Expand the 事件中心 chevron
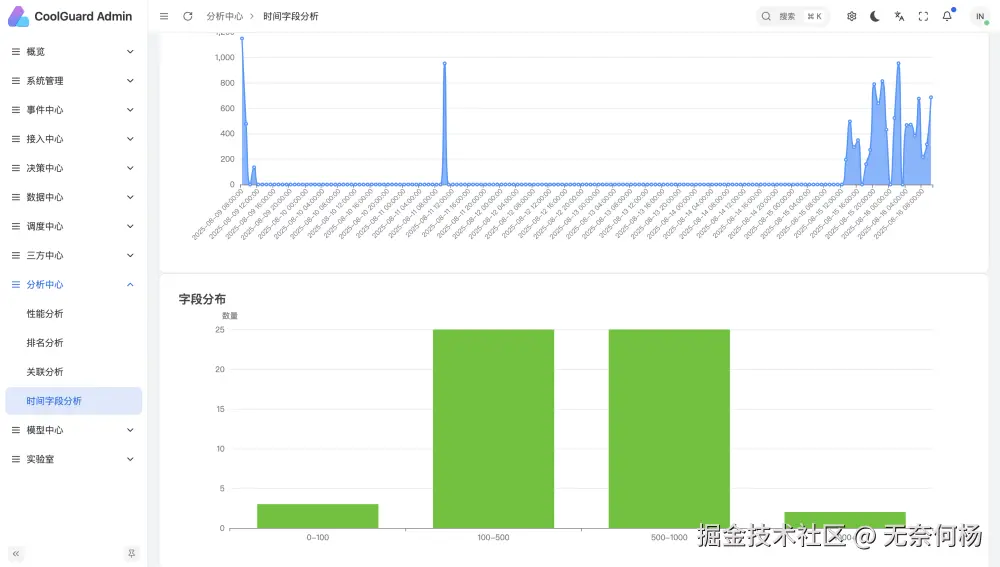Image resolution: width=1000 pixels, height=567 pixels. click(x=130, y=110)
